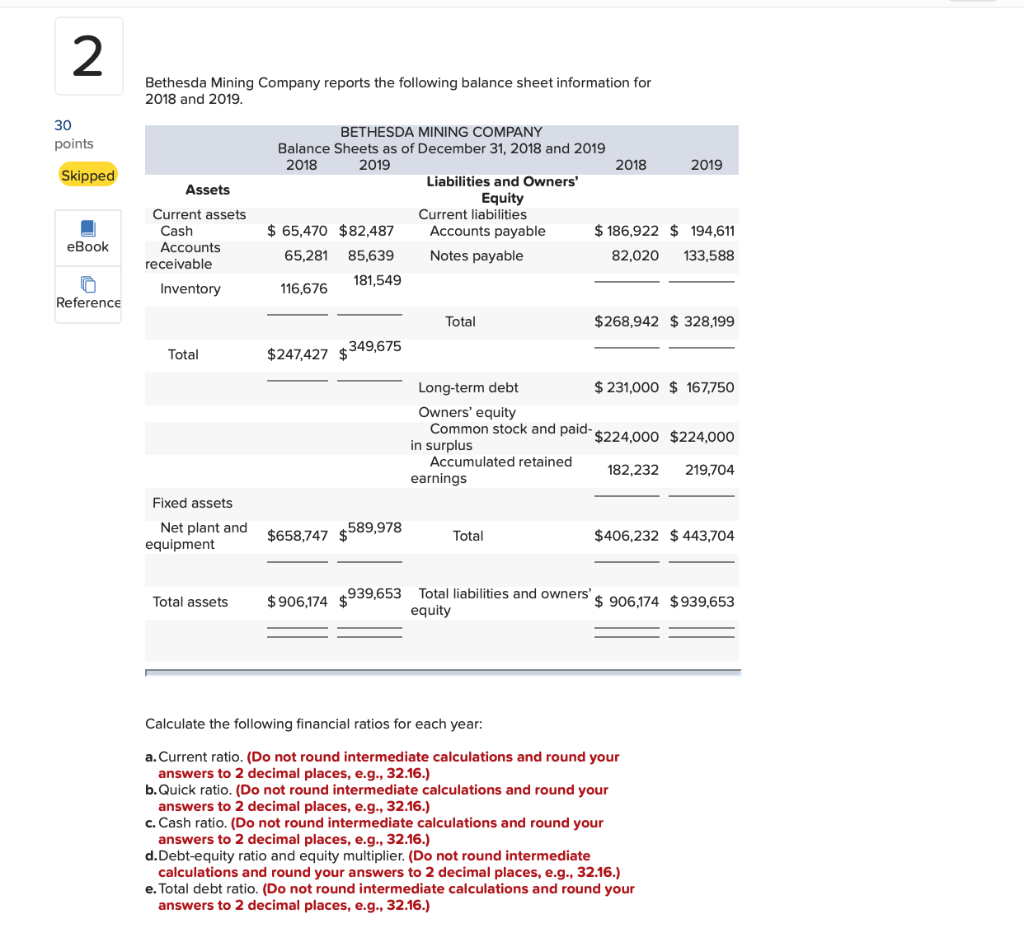Screen dimensions: 1024x928
Task: Click the Notes payable row label
Action: coord(476,256)
